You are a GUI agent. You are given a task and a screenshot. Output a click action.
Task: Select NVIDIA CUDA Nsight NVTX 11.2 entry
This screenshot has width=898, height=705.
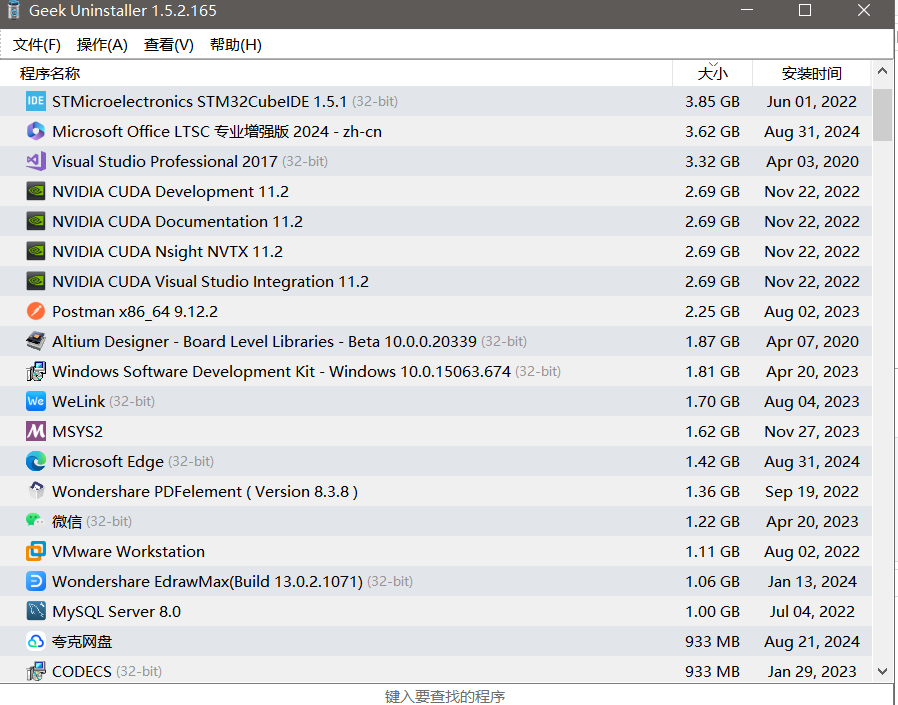(167, 251)
